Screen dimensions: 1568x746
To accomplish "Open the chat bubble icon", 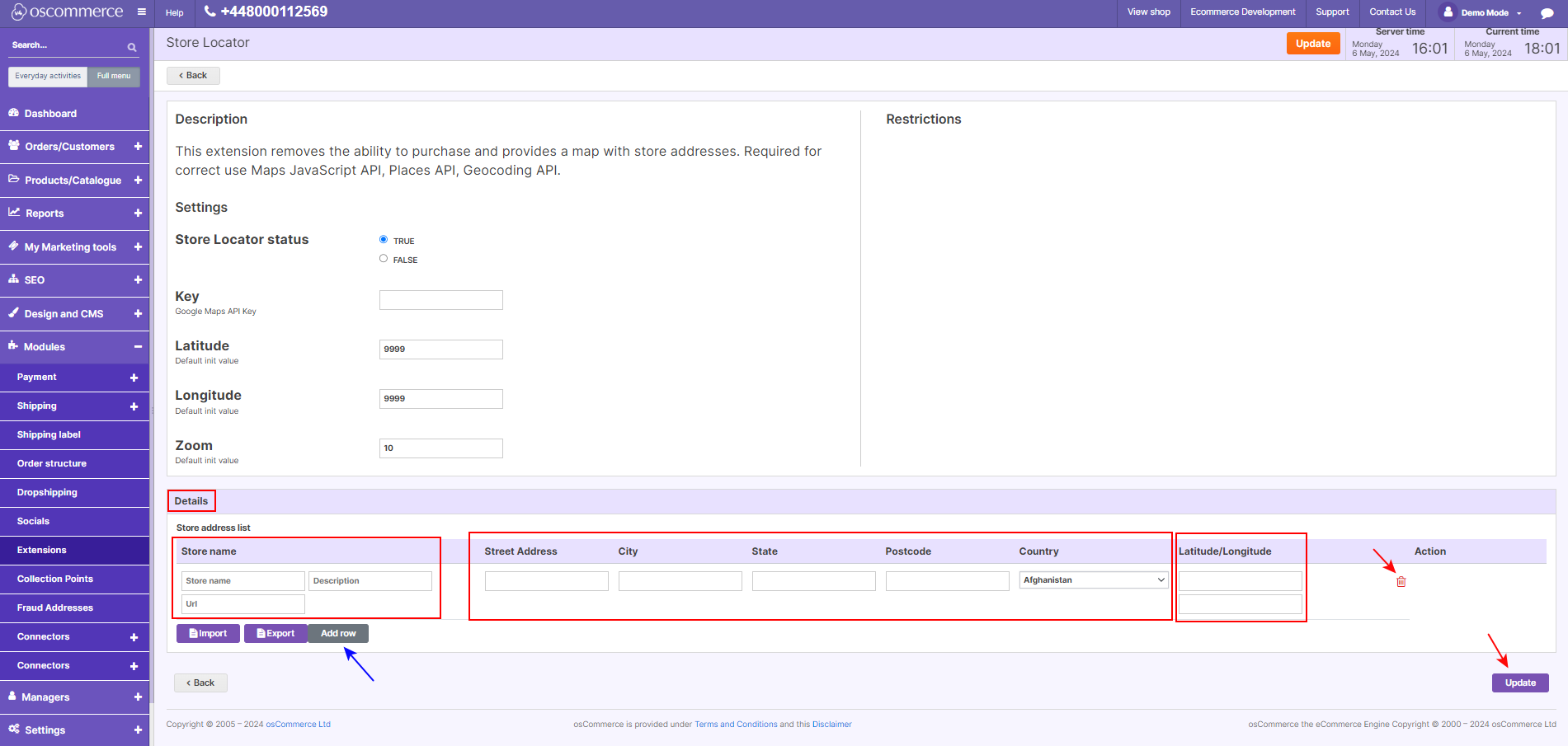I will [x=1547, y=13].
